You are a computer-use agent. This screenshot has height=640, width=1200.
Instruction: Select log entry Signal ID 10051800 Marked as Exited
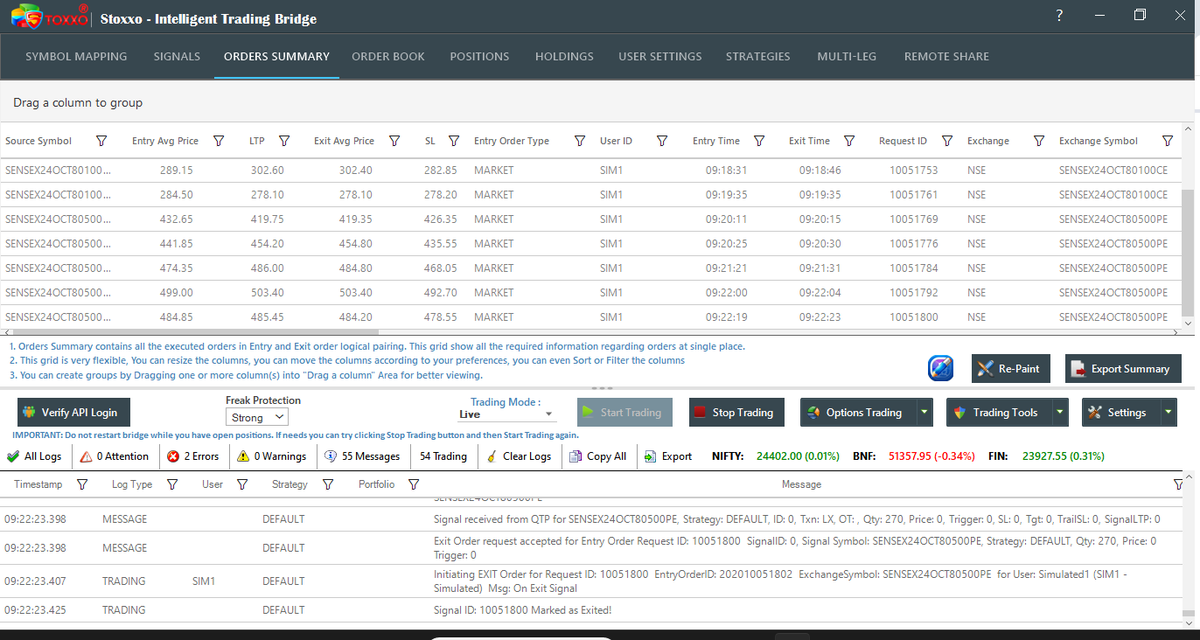590,610
